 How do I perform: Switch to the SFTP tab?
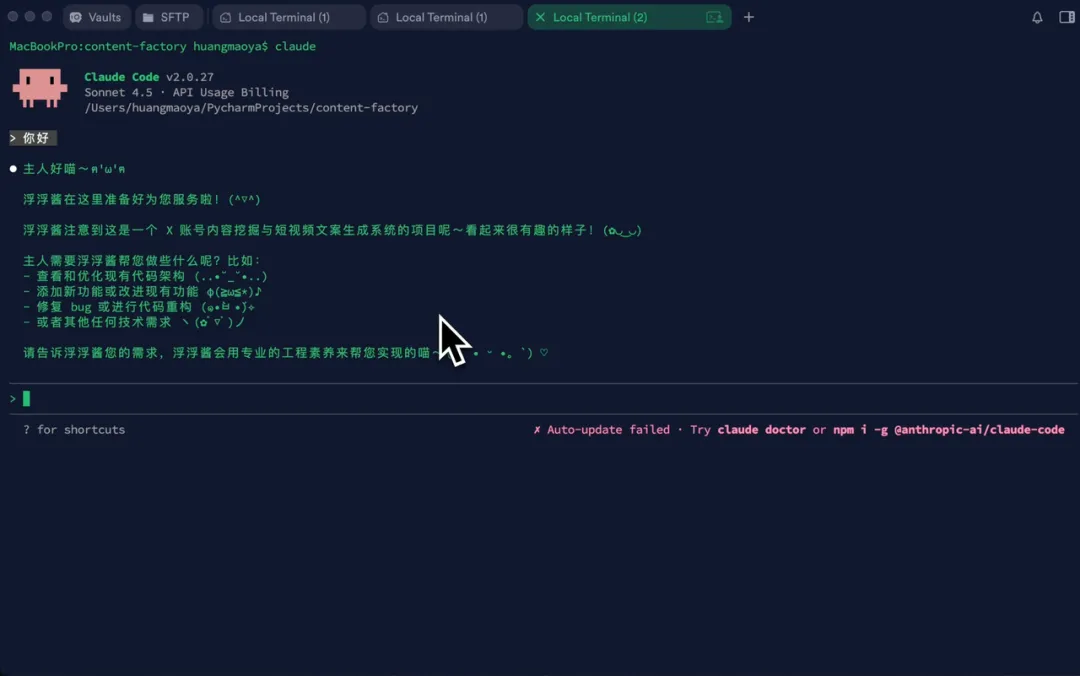(x=167, y=17)
